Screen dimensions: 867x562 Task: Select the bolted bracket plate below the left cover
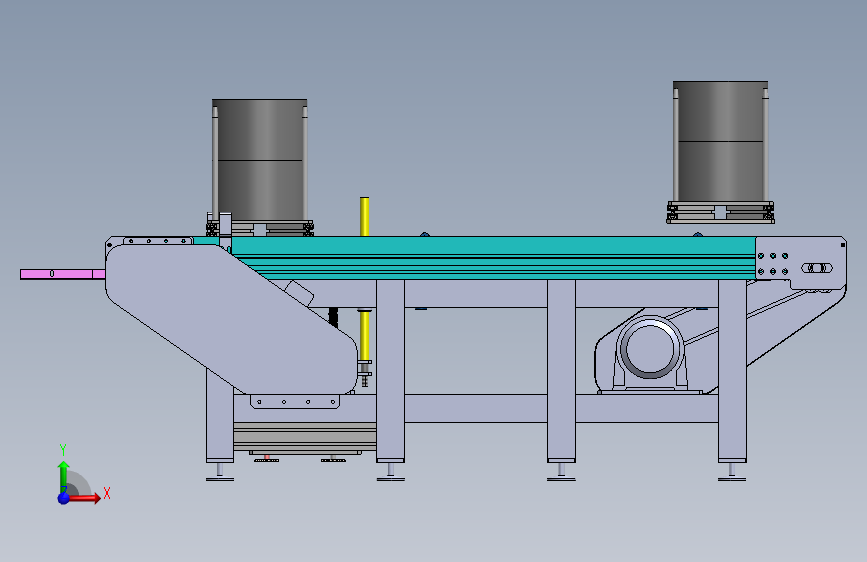pos(295,402)
